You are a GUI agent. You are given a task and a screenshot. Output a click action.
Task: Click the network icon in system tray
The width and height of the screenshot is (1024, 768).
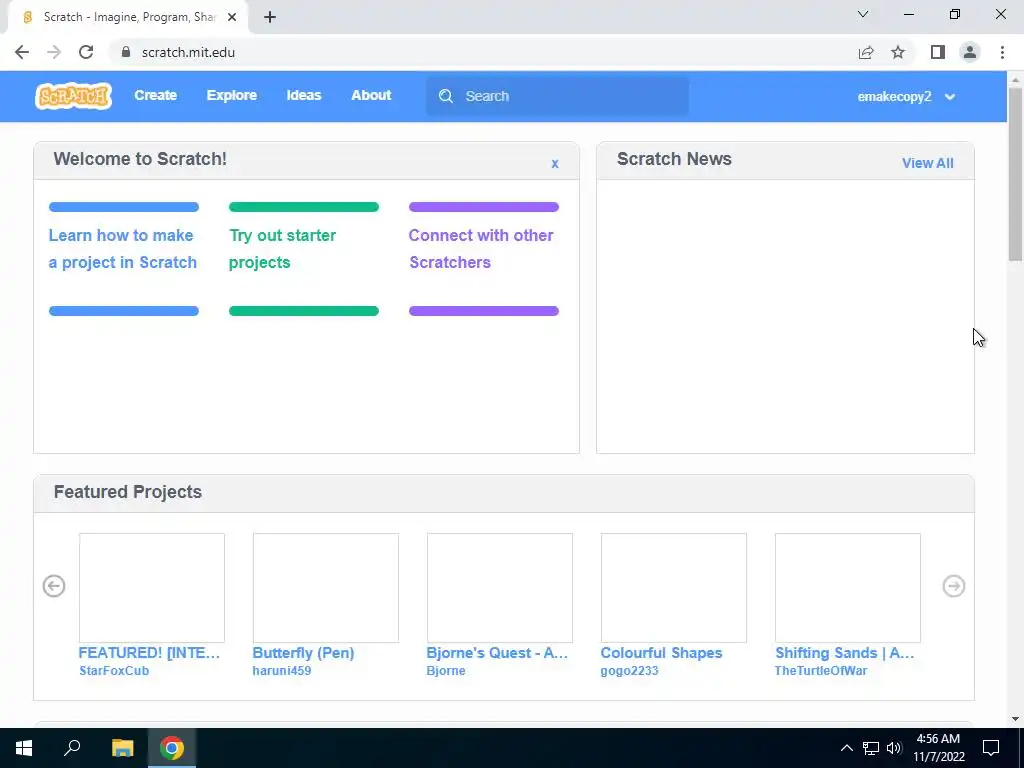coord(871,748)
